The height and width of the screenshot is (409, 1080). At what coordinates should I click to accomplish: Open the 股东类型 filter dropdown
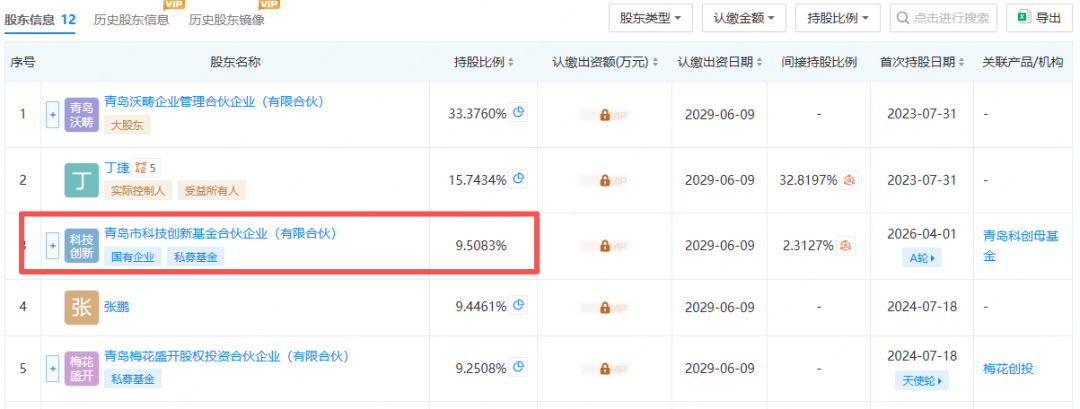pos(651,18)
